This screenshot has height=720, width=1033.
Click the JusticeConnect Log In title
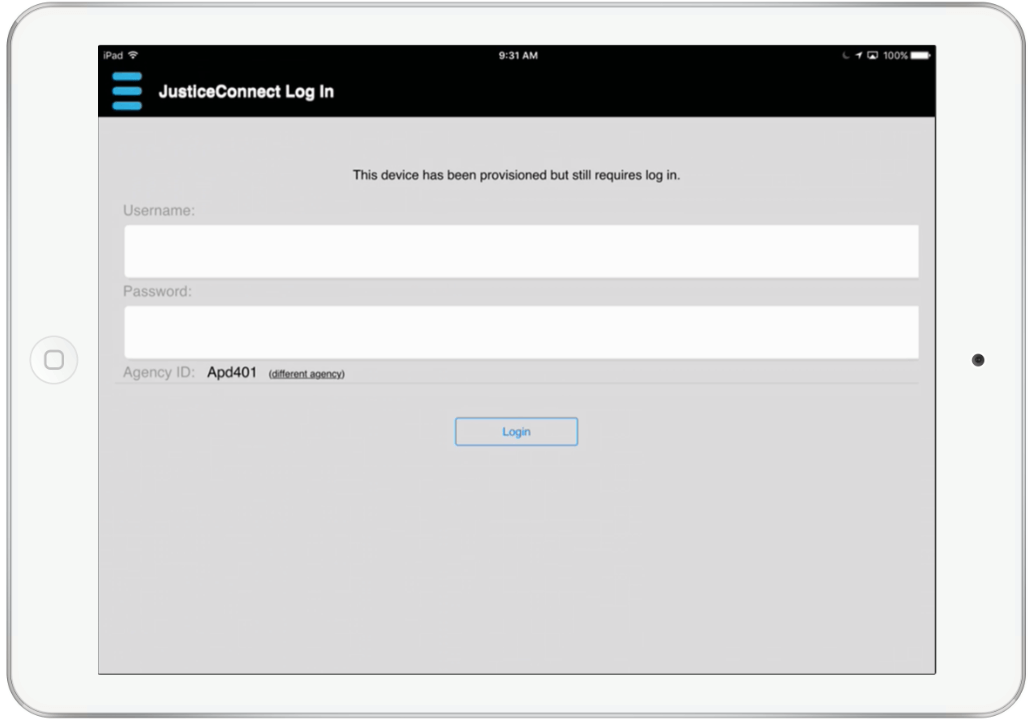(x=246, y=92)
